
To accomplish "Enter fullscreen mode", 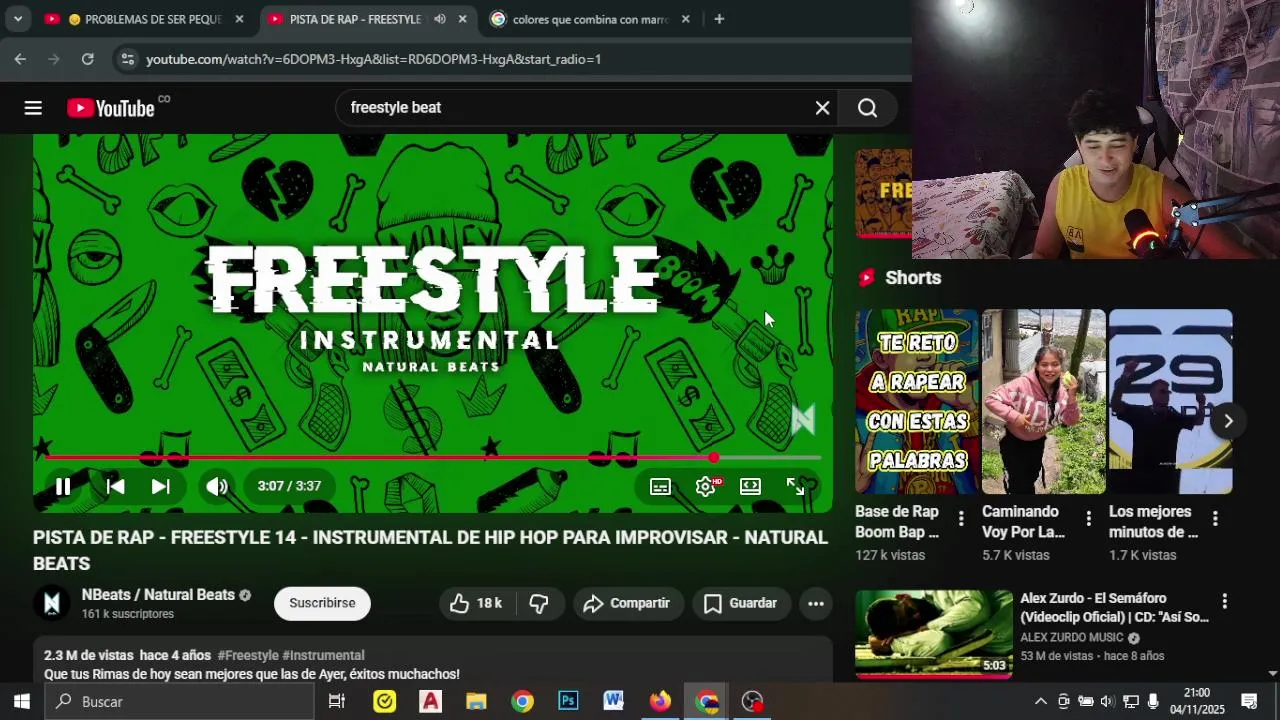I will click(x=795, y=487).
